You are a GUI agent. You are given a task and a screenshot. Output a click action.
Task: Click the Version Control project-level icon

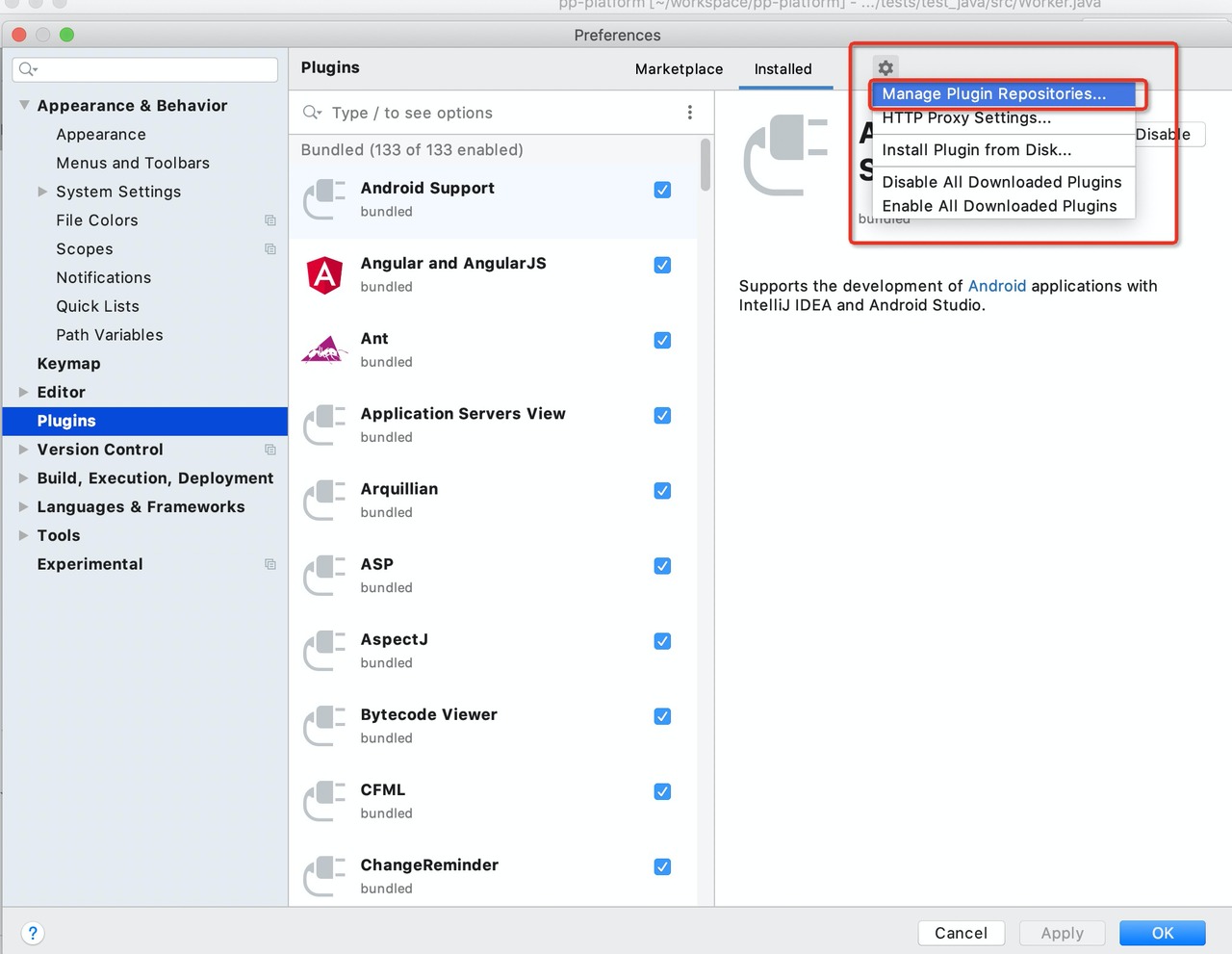(270, 450)
